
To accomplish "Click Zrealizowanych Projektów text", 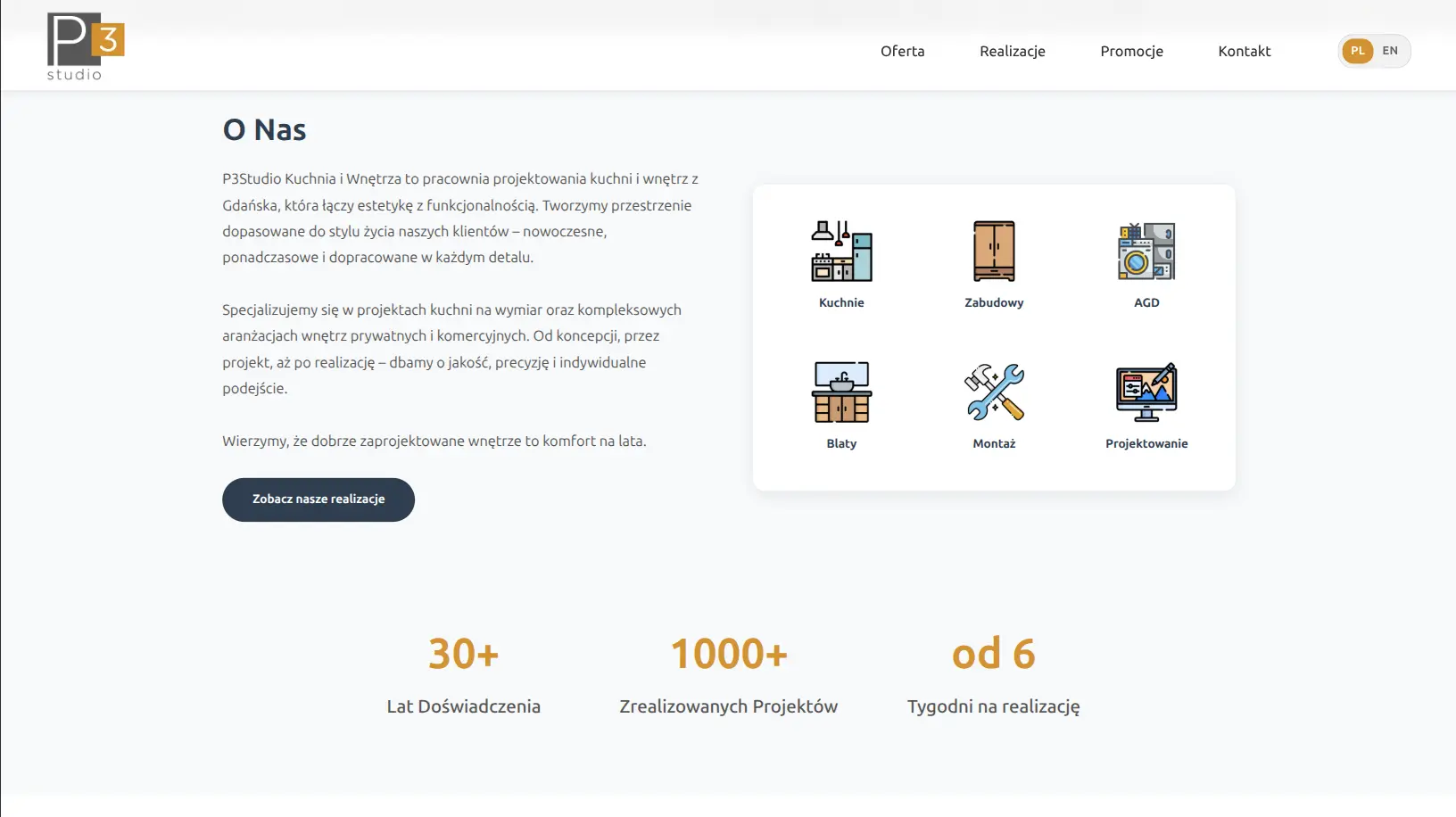I will point(729,706).
